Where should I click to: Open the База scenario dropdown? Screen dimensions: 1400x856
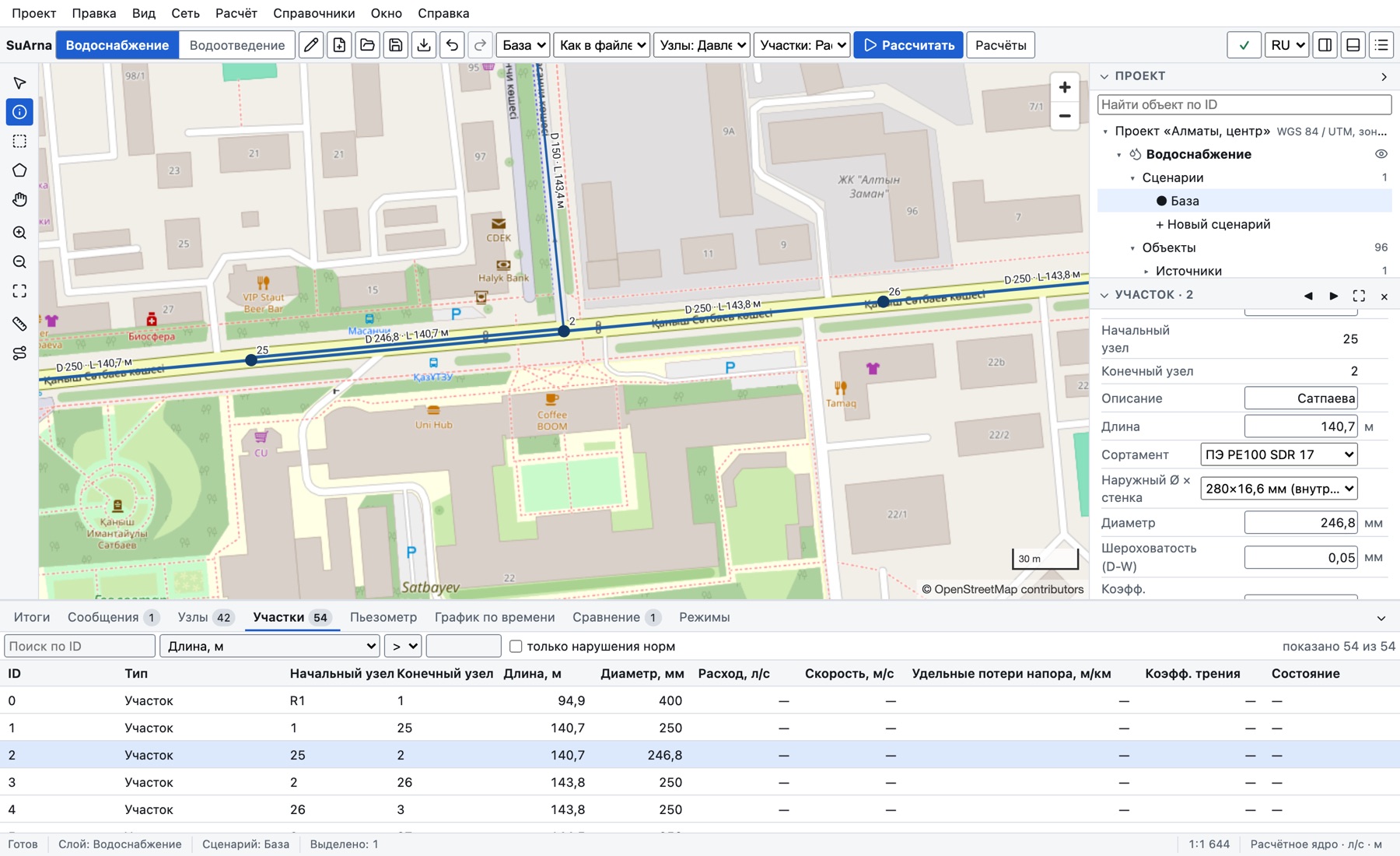523,45
